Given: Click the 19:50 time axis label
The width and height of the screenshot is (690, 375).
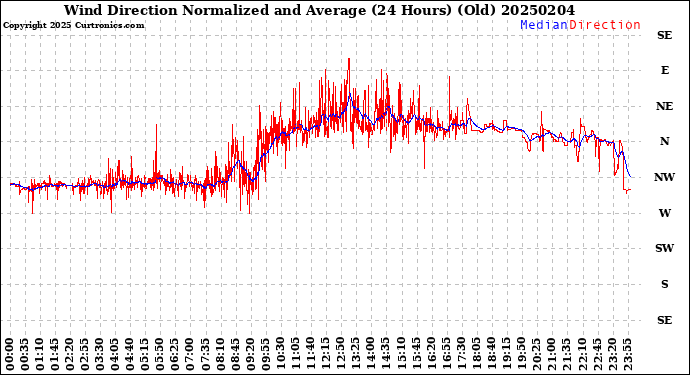Looking at the screenshot, I should coord(521,355).
